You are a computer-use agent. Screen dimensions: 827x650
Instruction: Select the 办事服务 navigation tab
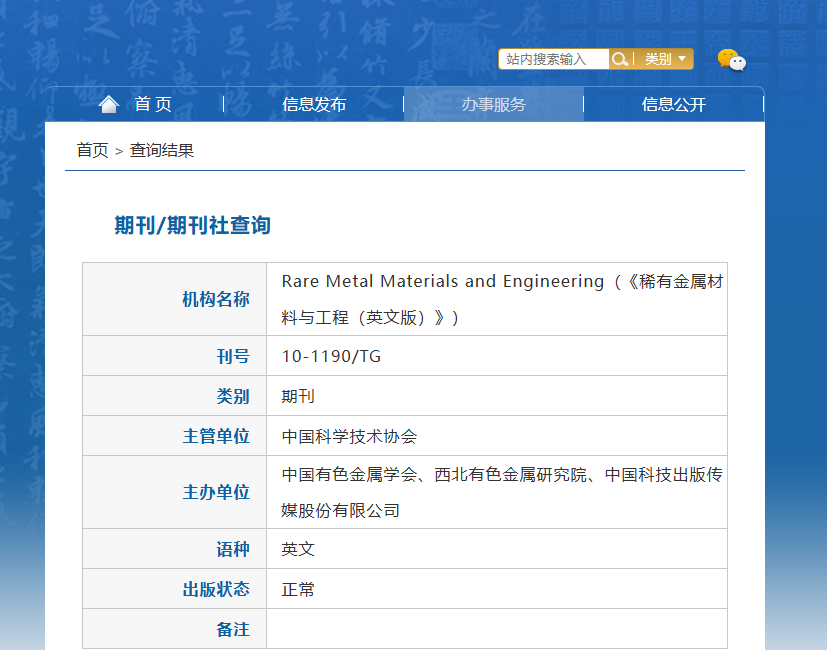pyautogui.click(x=494, y=104)
